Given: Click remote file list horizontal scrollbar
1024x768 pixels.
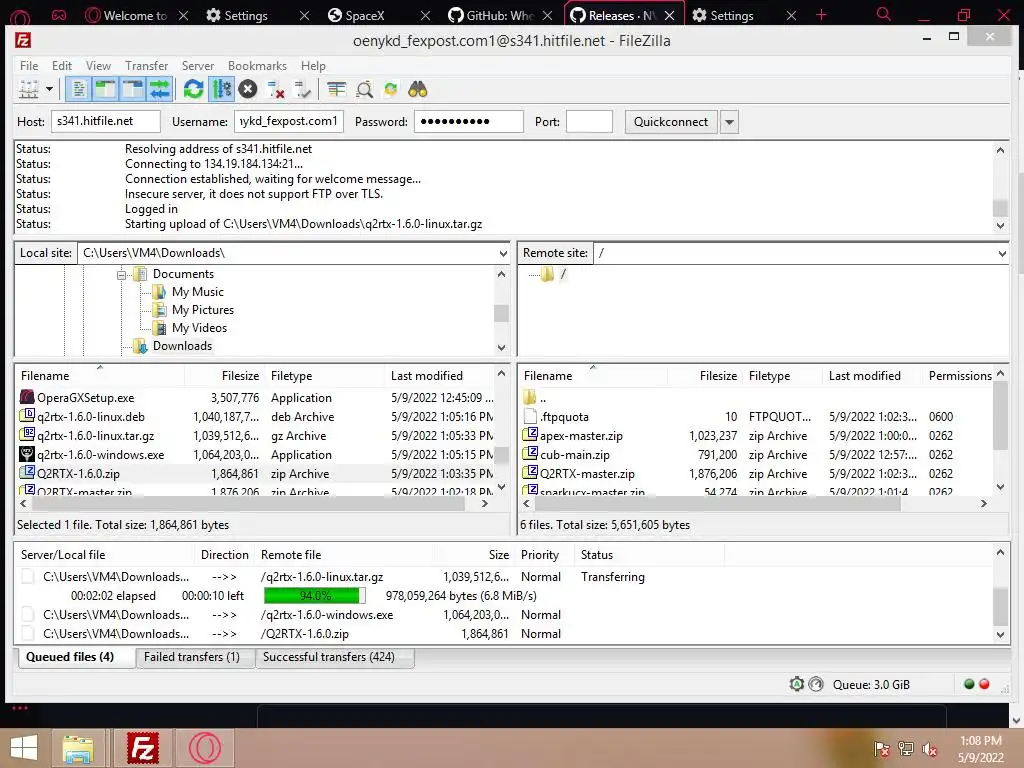Looking at the screenshot, I should [716, 504].
